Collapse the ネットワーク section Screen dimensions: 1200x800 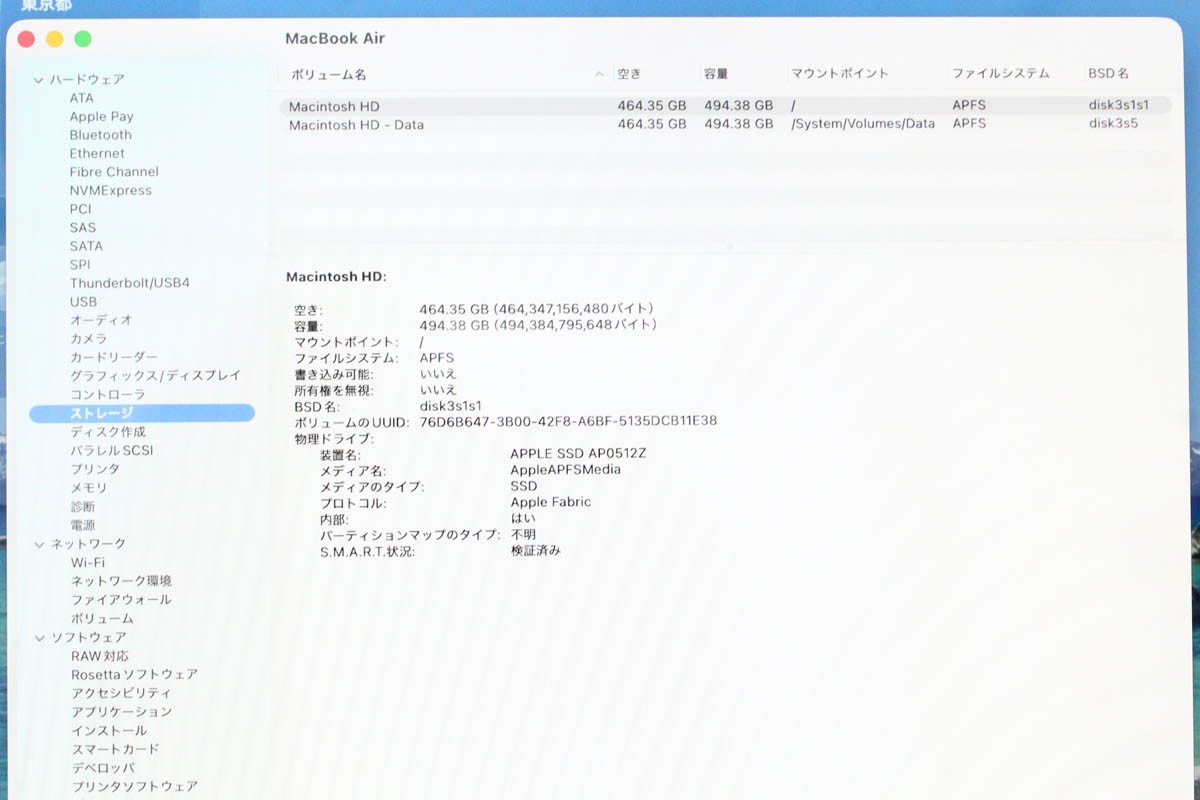click(x=39, y=544)
